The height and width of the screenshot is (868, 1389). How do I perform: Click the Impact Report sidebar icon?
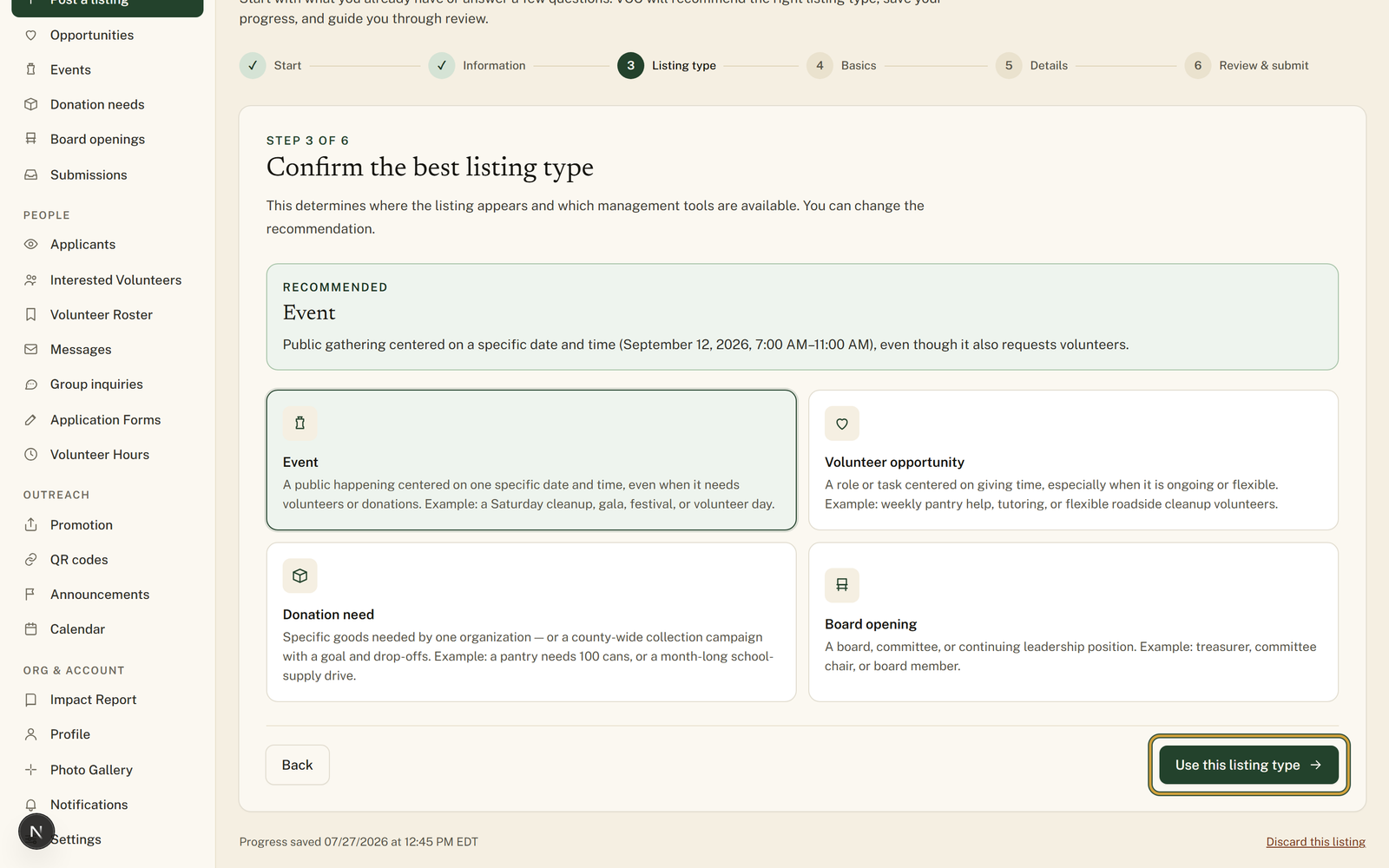tap(31, 700)
